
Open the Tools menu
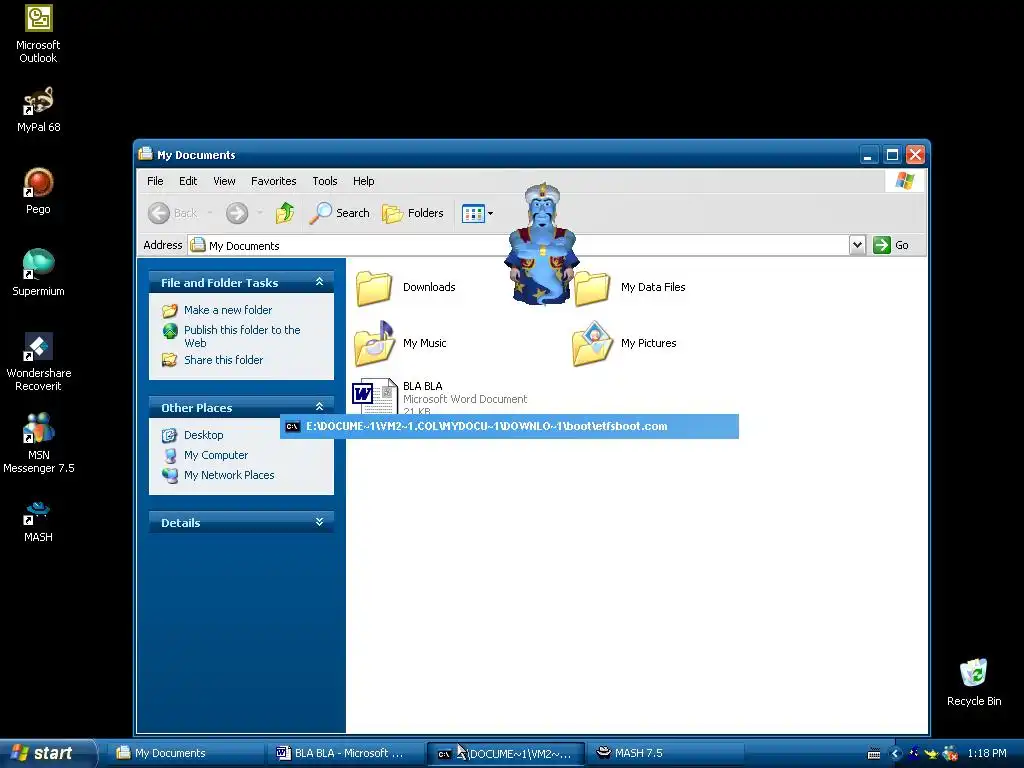(325, 181)
